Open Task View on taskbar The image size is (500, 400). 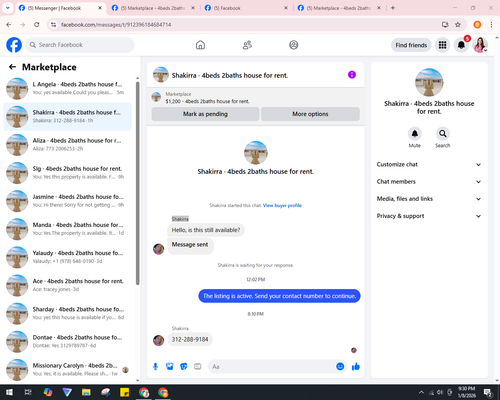[28, 392]
